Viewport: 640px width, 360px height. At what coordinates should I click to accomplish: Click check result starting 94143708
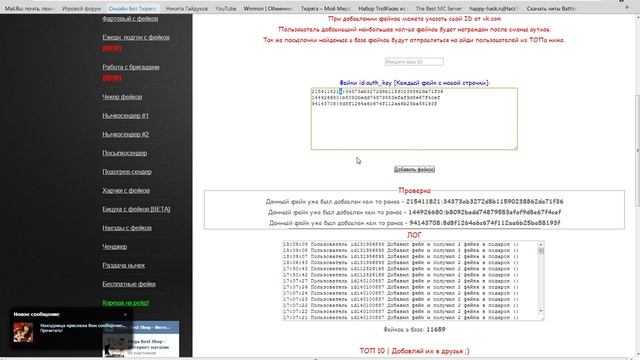click(x=414, y=223)
